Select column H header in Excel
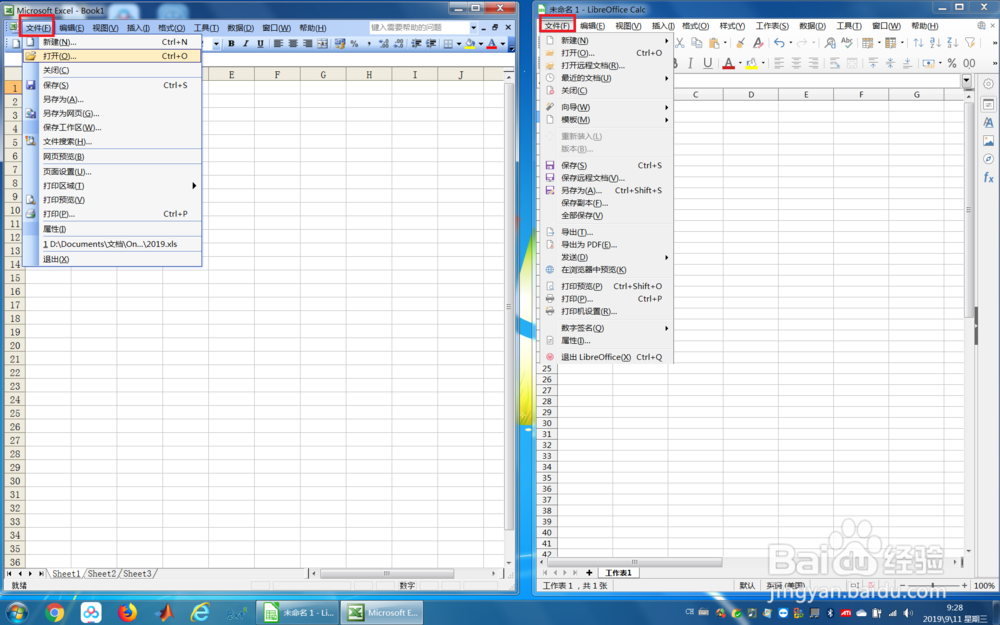The width and height of the screenshot is (1000, 625). click(x=369, y=75)
